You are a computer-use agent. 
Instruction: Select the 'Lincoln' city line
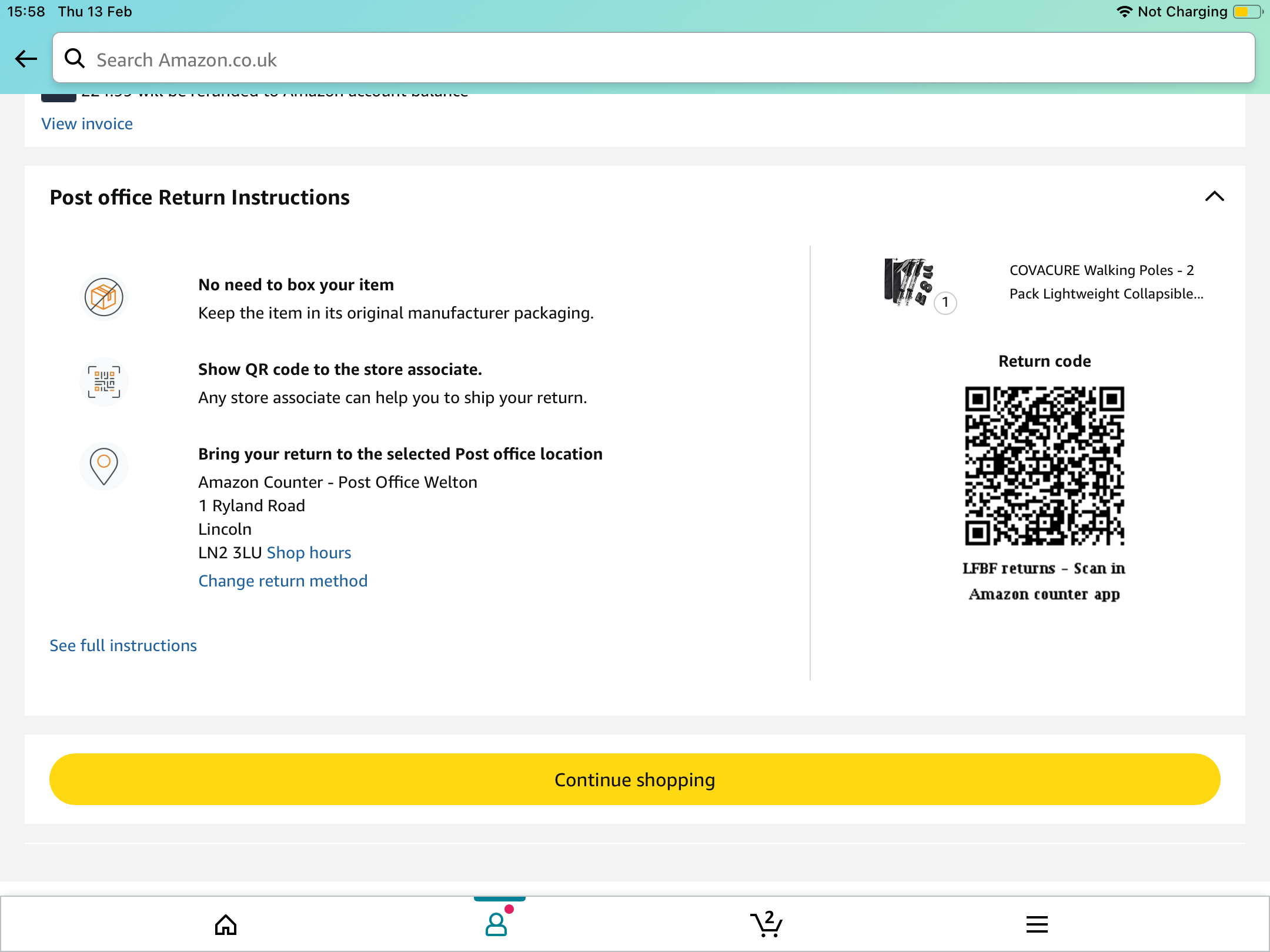(225, 529)
